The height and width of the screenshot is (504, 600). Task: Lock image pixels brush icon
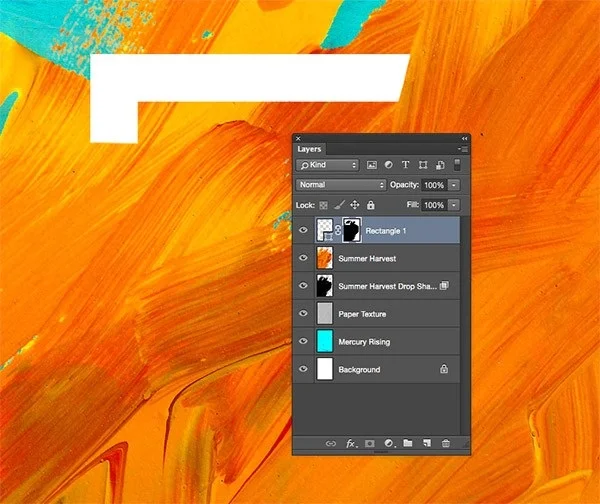339,205
